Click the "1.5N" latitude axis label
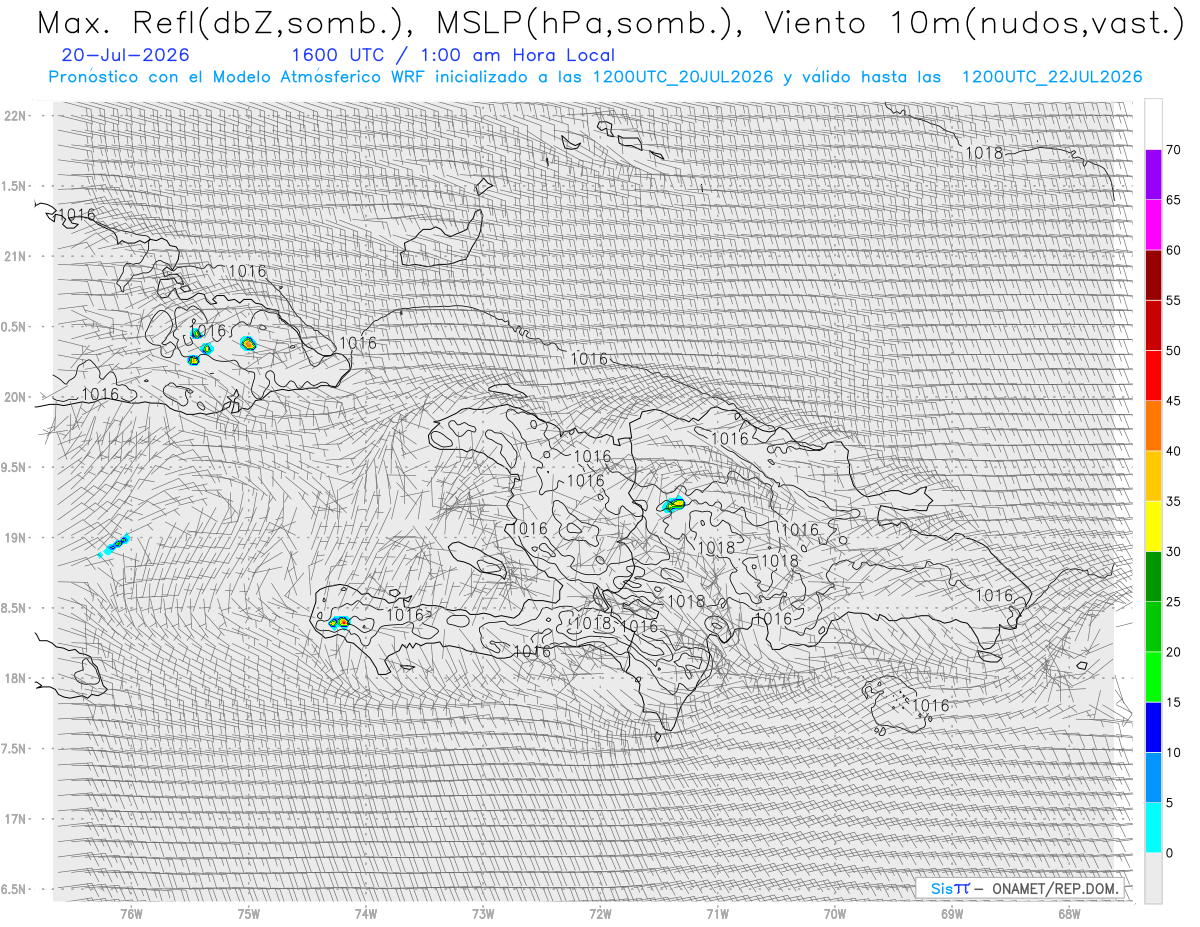 coord(15,186)
